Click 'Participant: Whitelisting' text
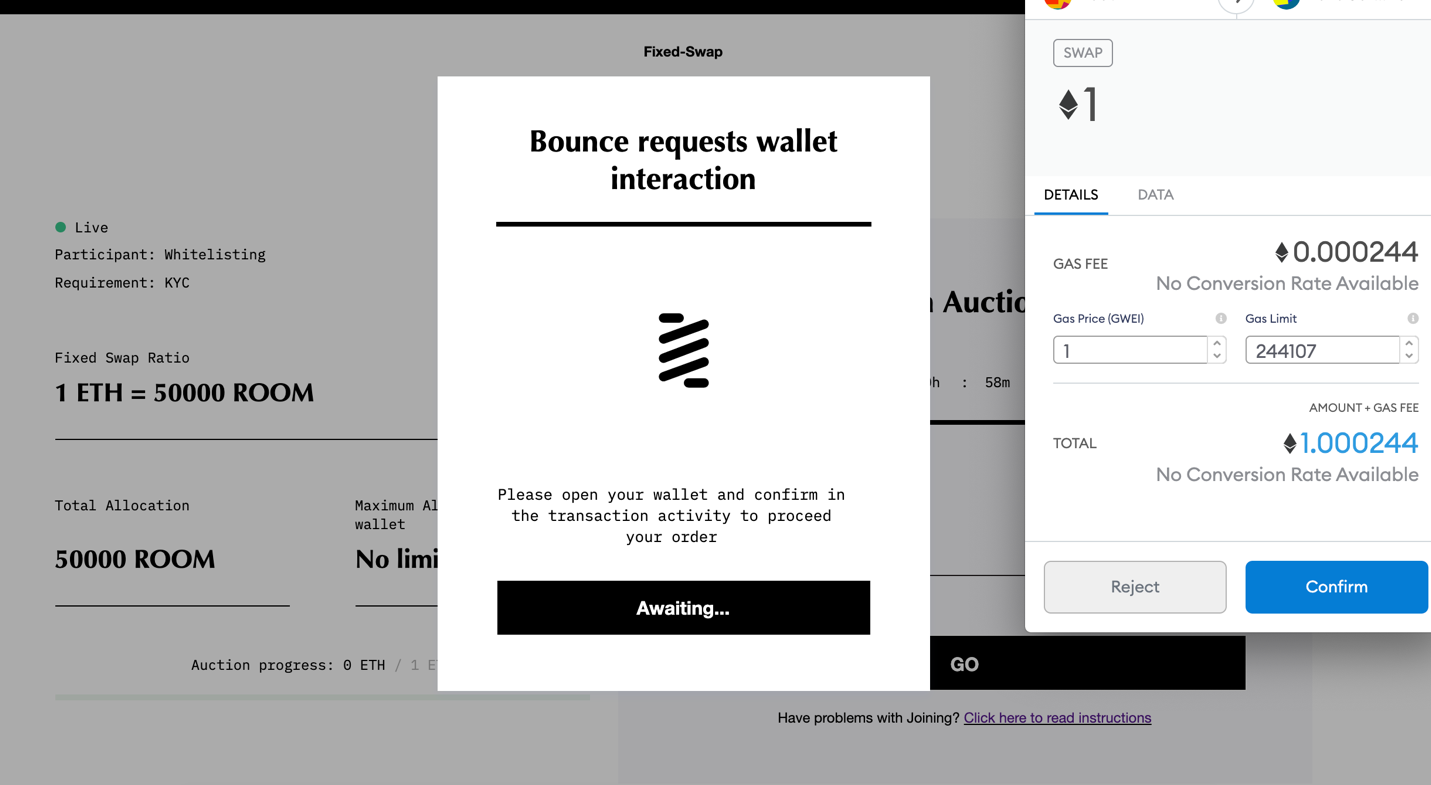 (x=160, y=255)
